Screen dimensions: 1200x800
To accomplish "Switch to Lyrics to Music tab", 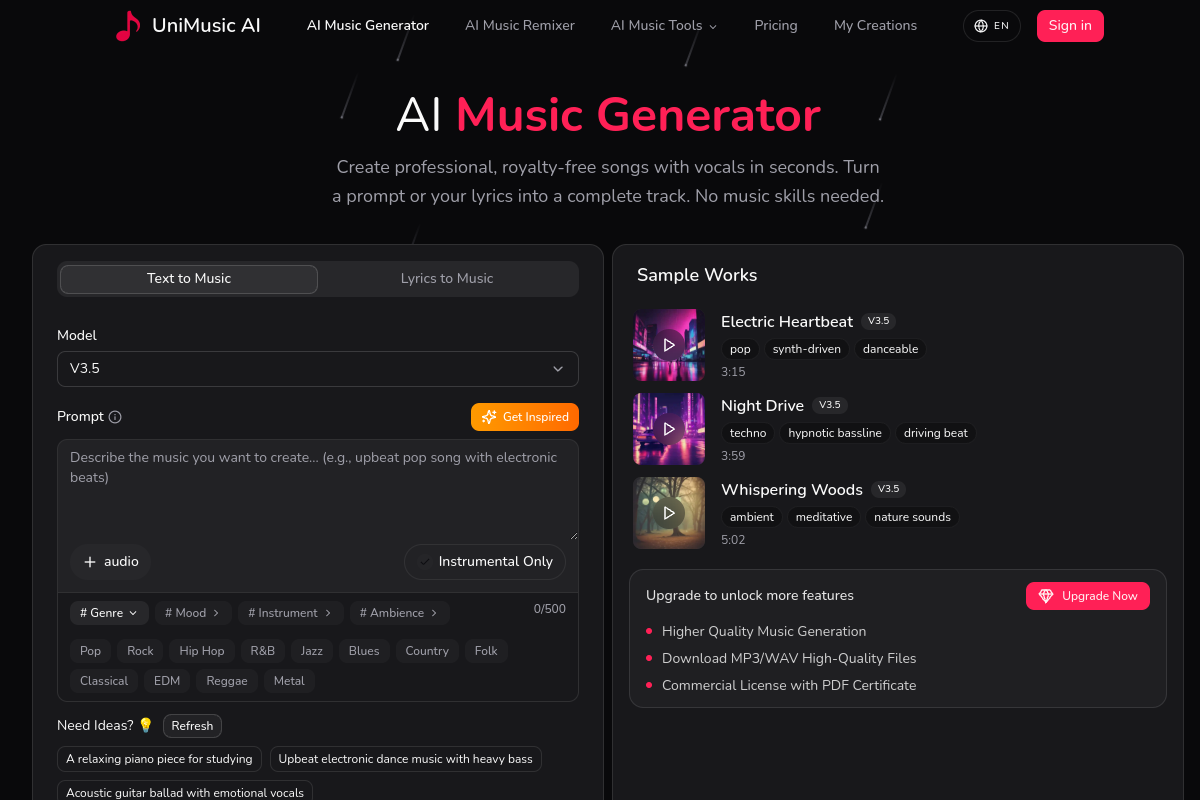I will [x=447, y=279].
